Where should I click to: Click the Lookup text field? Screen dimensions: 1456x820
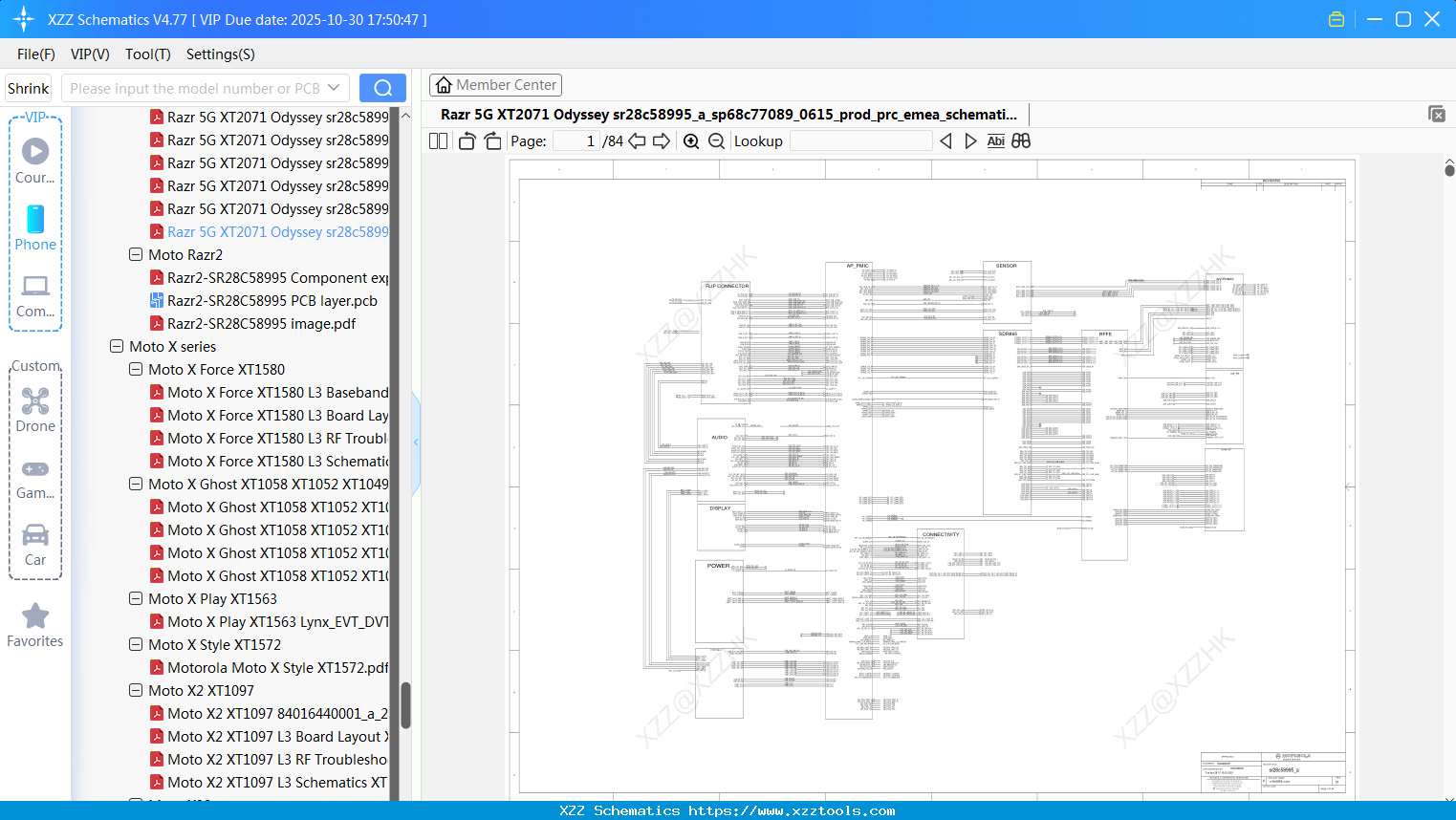[860, 141]
